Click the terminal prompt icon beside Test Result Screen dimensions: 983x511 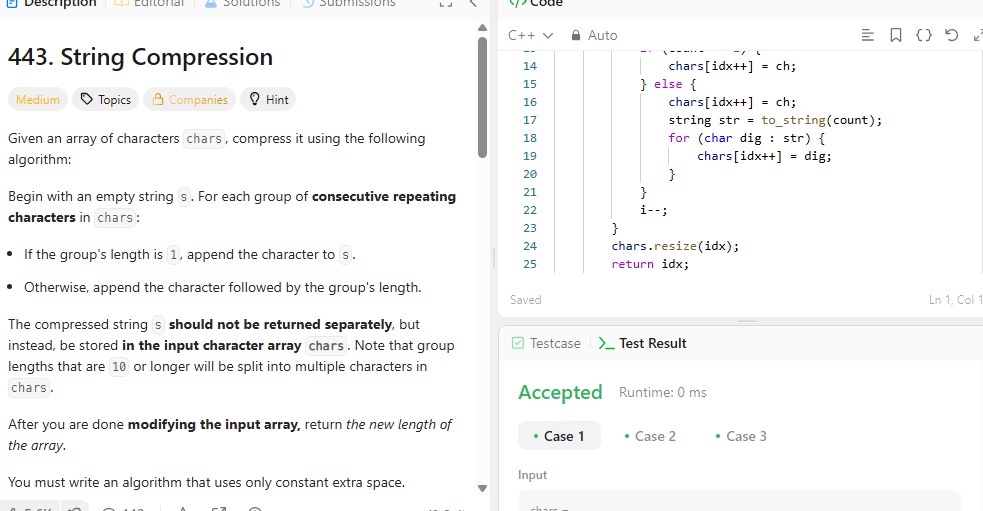tap(606, 343)
